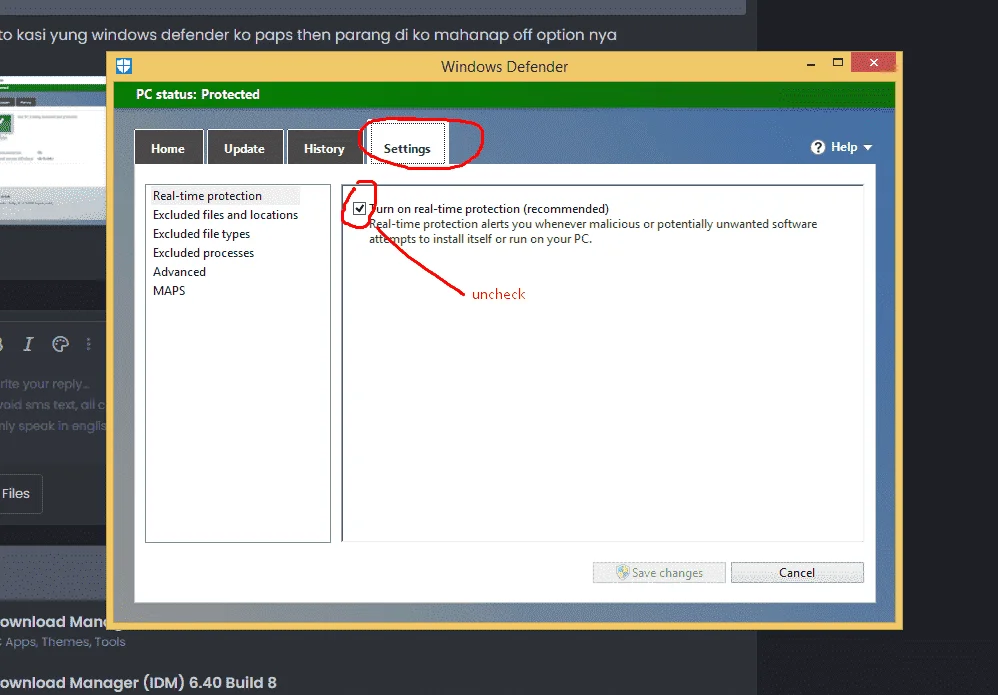Open more options dots in forum editor
Screen dimensions: 998x695
click(x=88, y=344)
